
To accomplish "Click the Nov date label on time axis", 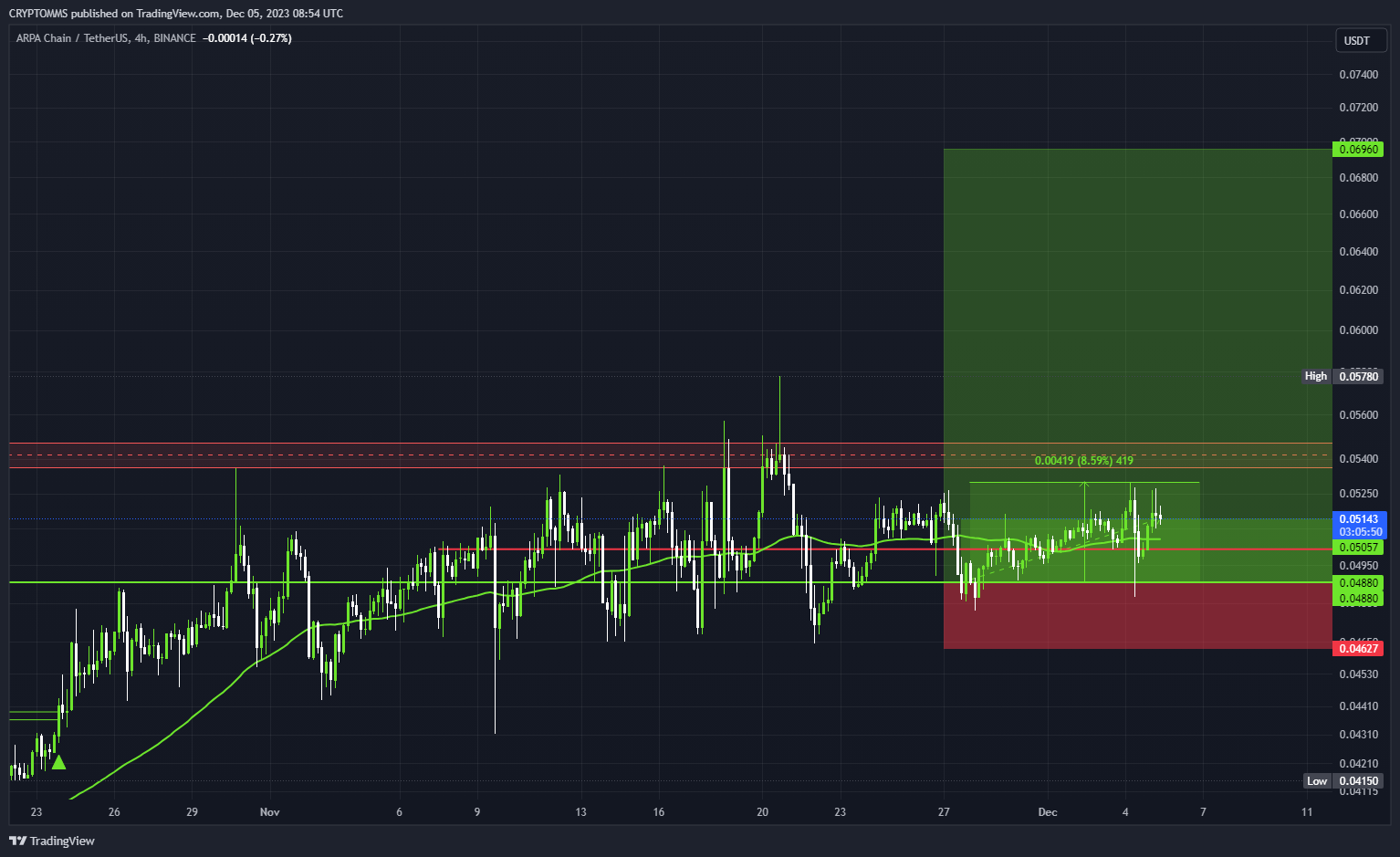I will pos(269,811).
